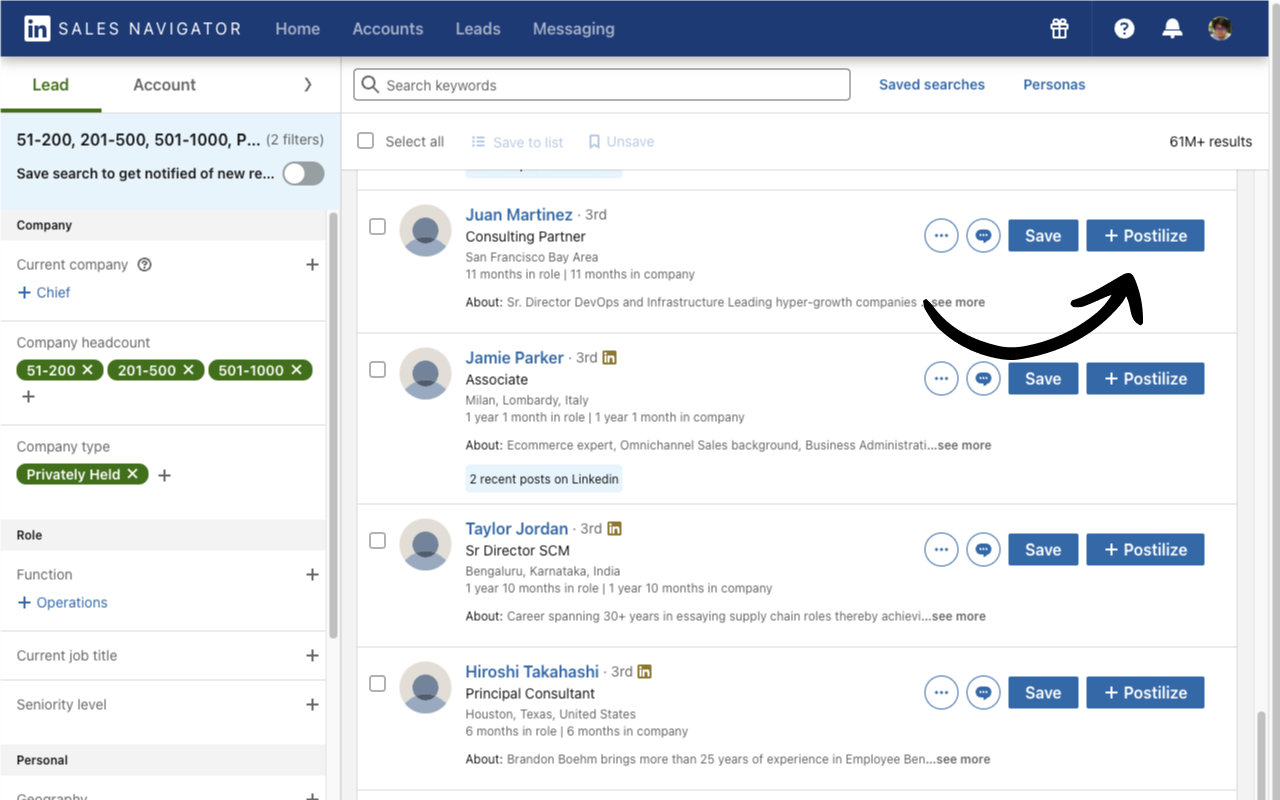The height and width of the screenshot is (800, 1280).
Task: Open Hiroshi Takahashi's profile picture
Action: [x=425, y=688]
